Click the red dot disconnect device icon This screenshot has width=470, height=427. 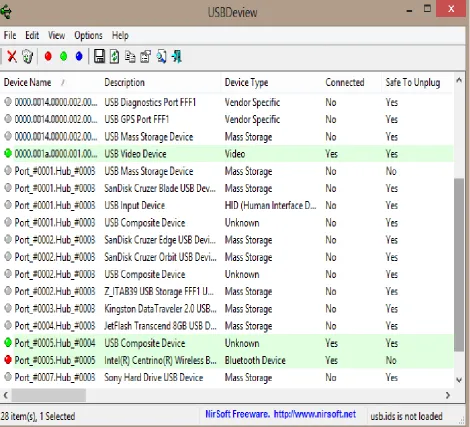tap(48, 56)
